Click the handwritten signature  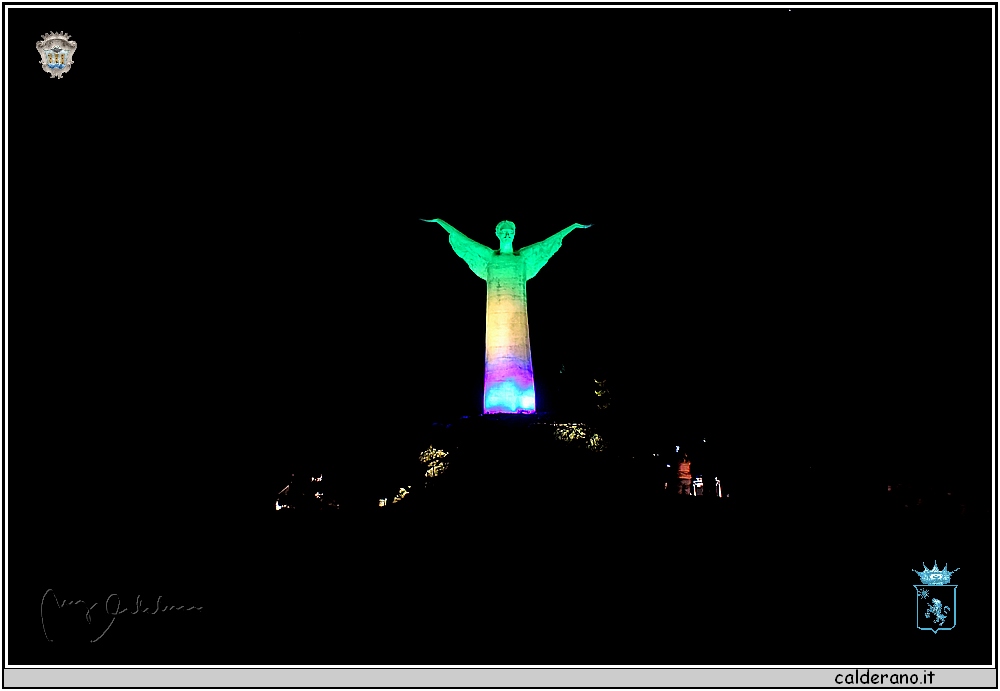[121, 614]
